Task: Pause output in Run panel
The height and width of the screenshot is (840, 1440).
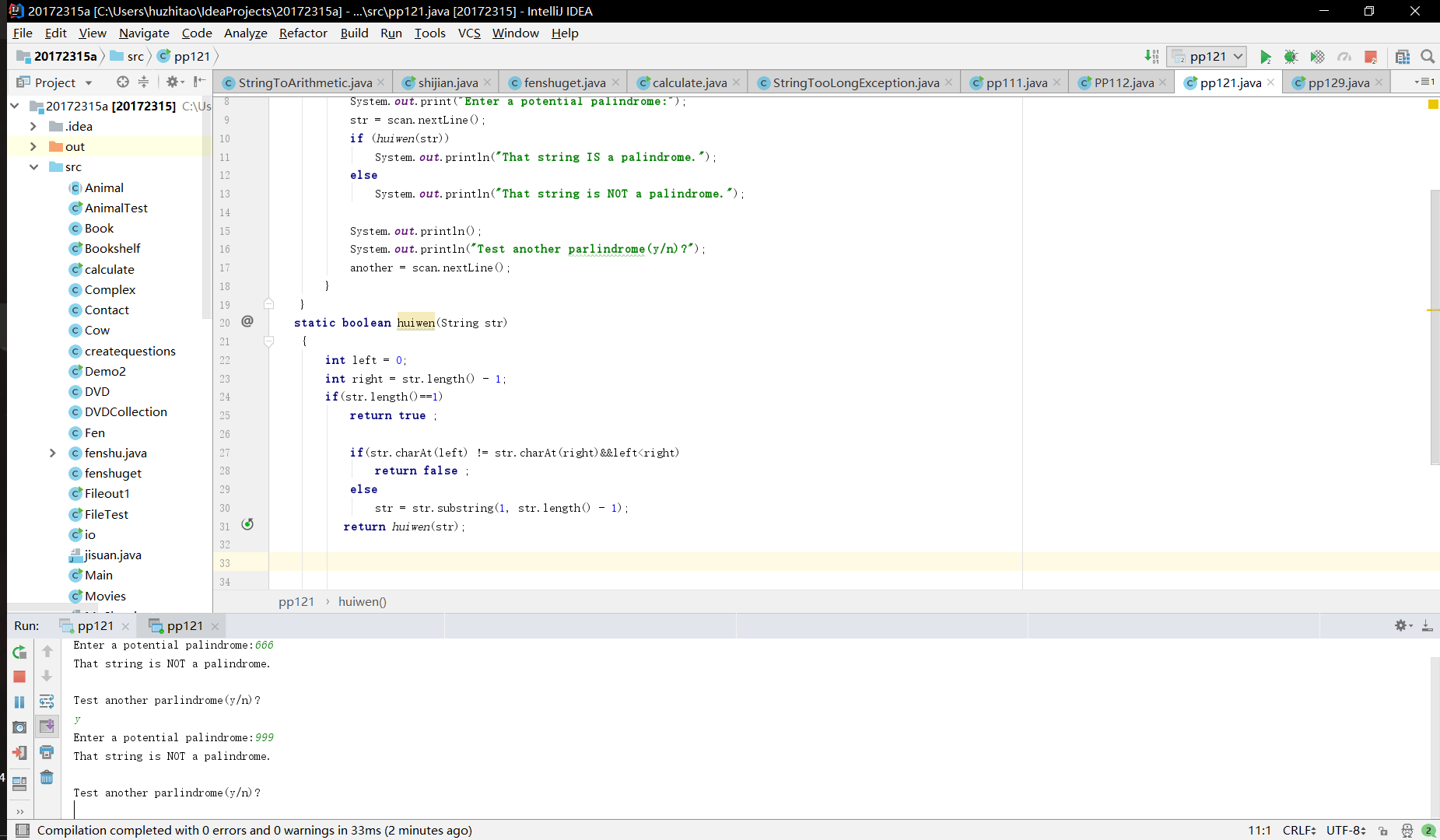Action: [x=19, y=702]
